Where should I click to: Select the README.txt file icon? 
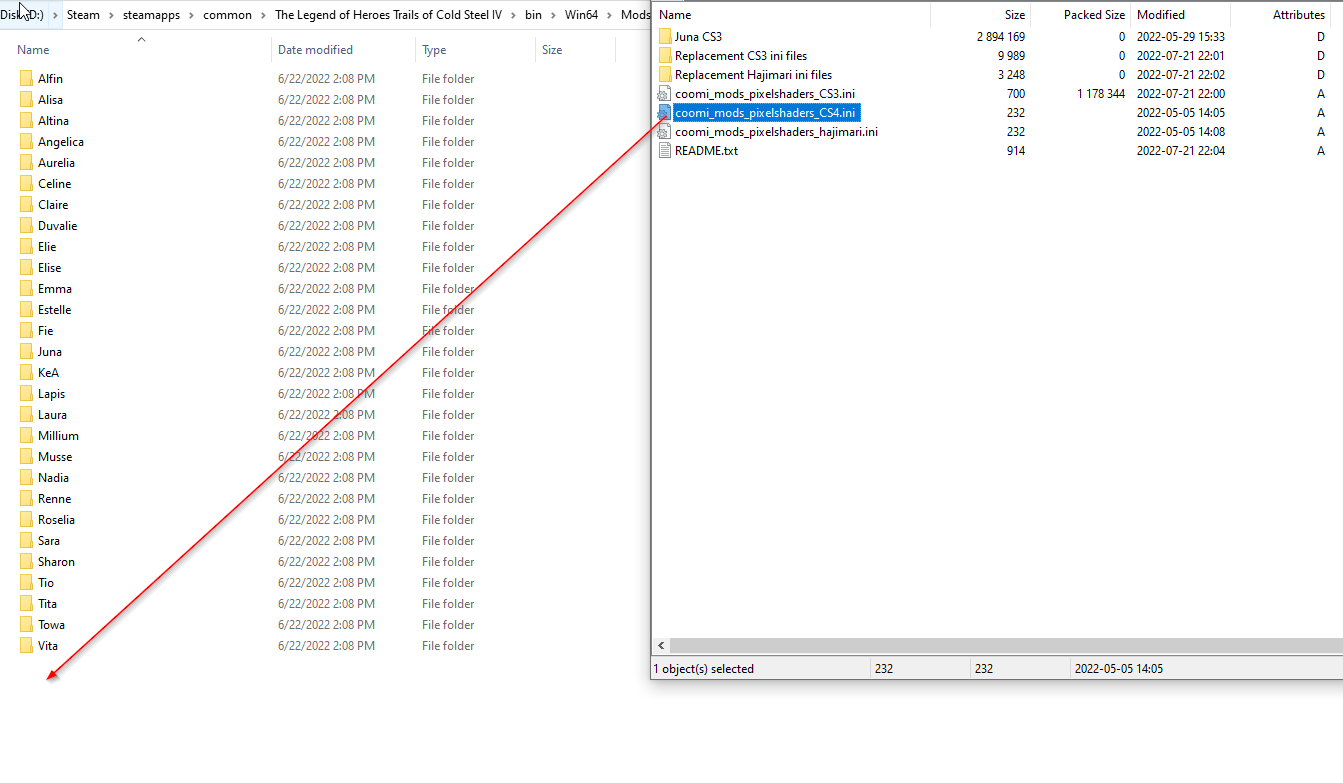(665, 150)
